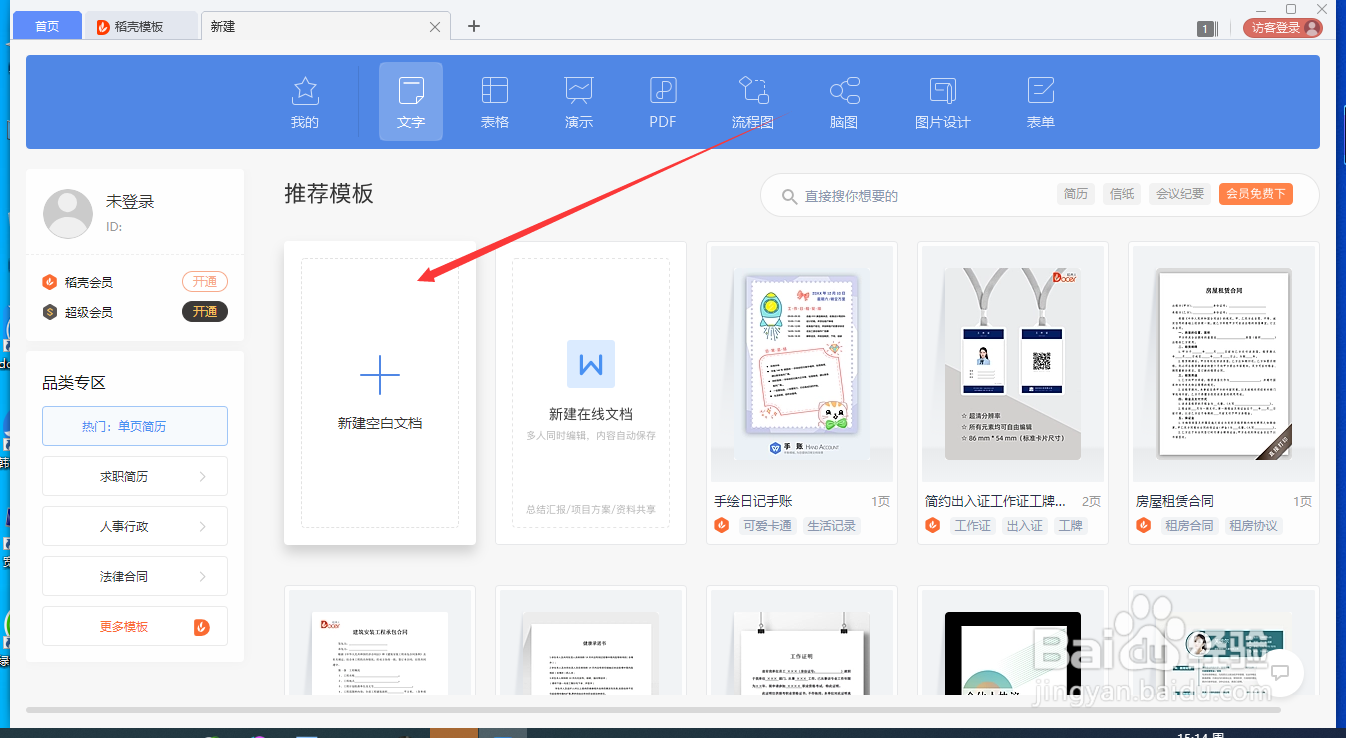Viewport: 1346px width, 738px height.
Task: Click 开通 next to 稻壳会员
Action: coord(204,281)
